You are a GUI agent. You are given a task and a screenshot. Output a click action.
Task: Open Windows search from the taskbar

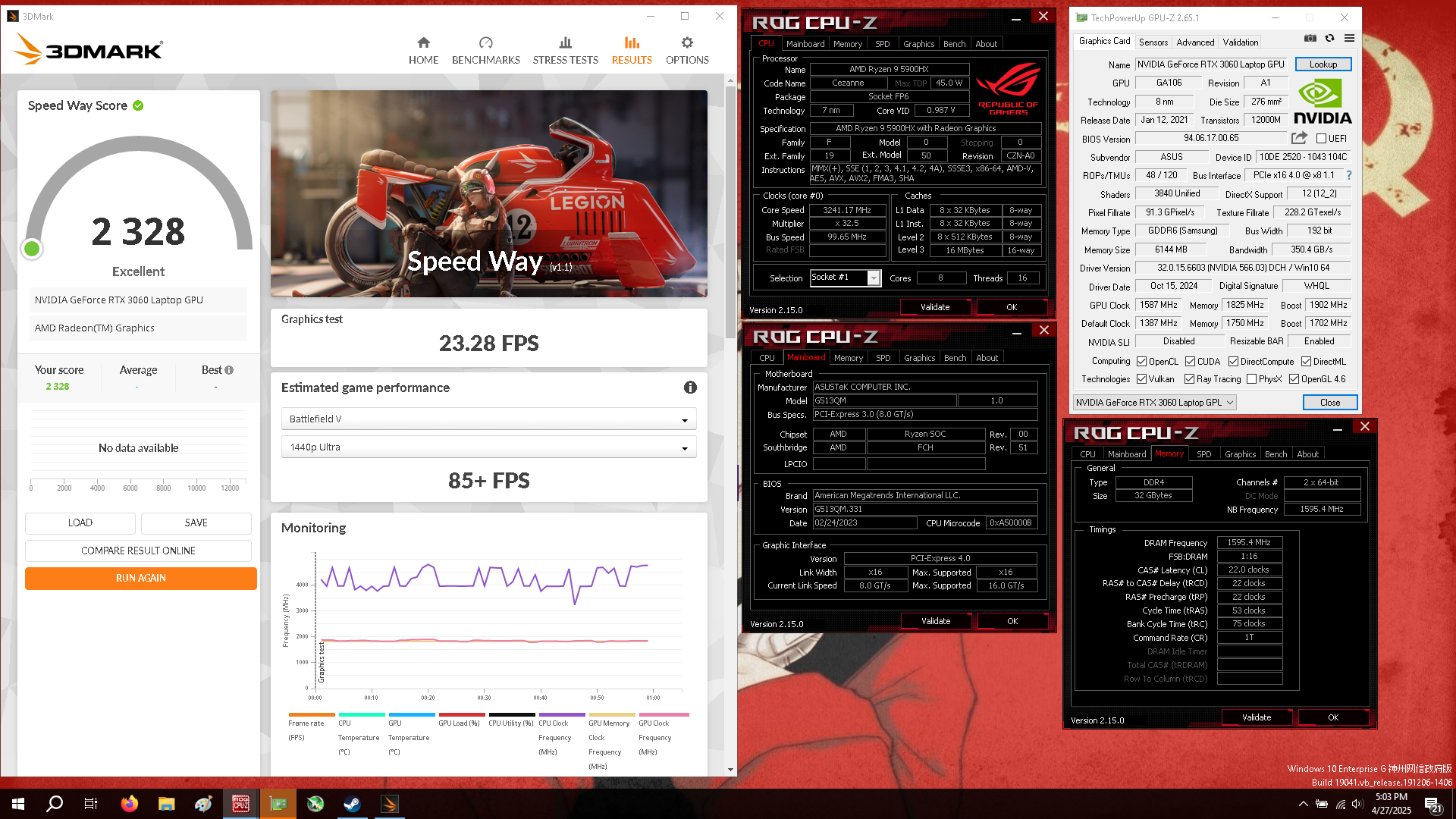55,804
